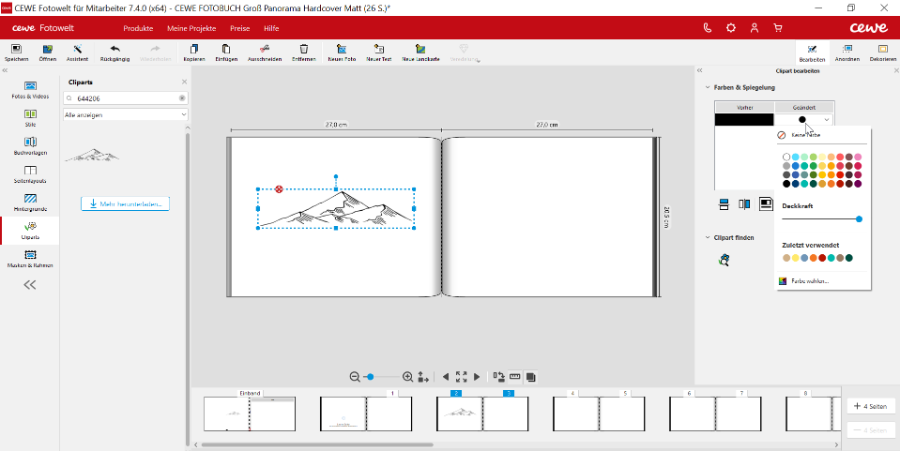Collapse left sidebar with double chevron at bottom

30,285
